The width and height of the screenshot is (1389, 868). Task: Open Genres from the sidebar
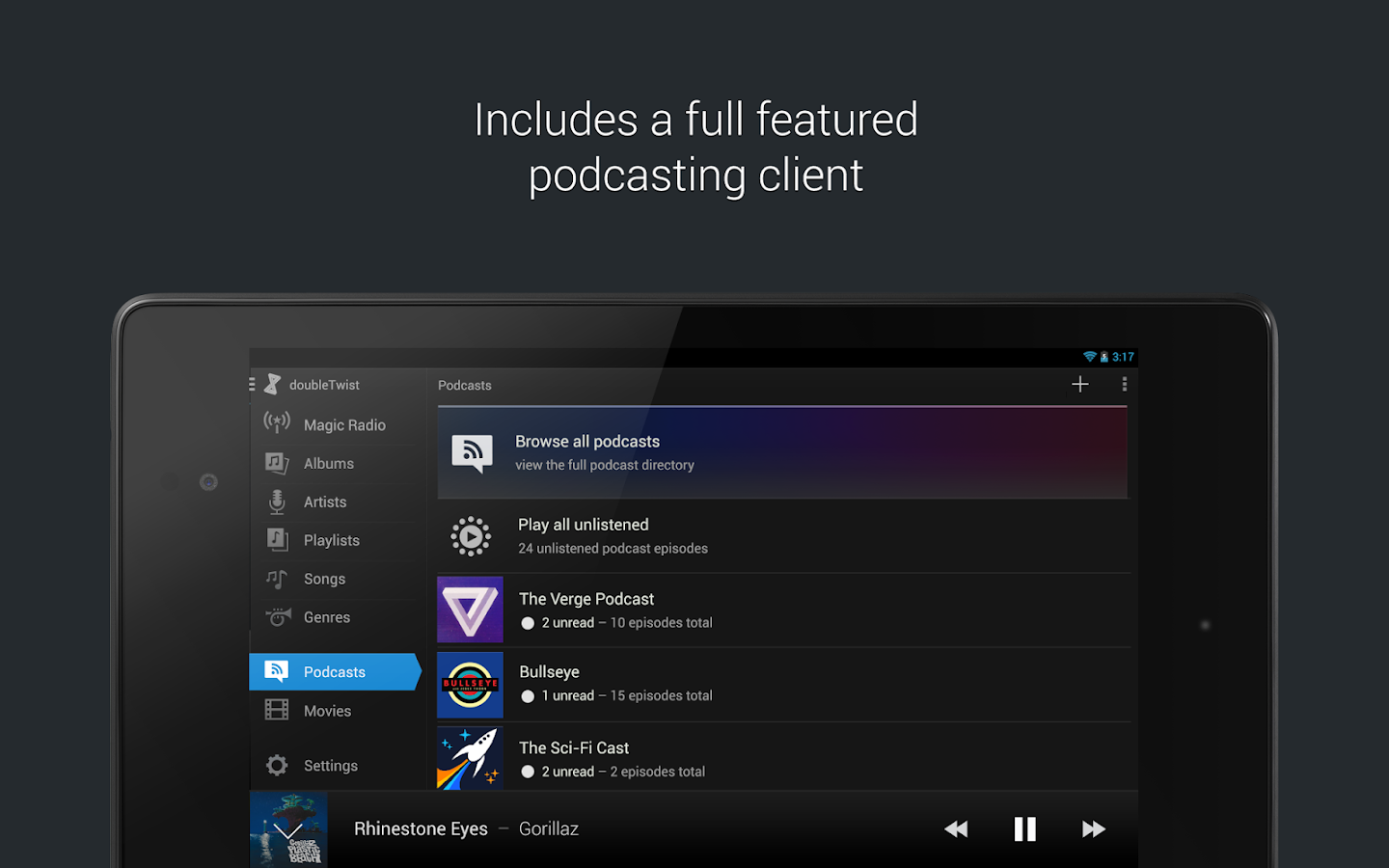[326, 618]
